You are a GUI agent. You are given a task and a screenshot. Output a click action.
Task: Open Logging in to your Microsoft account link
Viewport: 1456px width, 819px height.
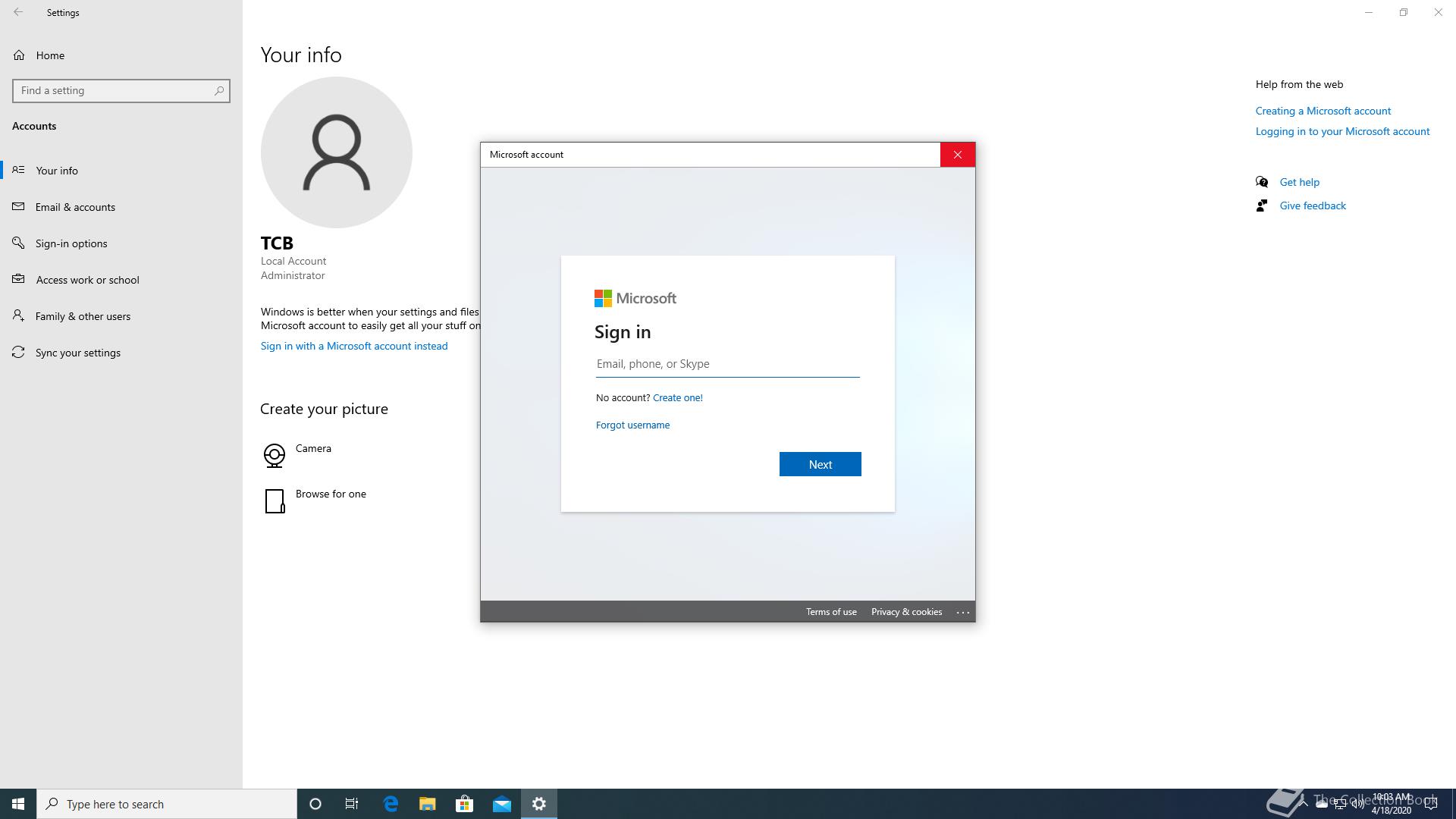[1342, 131]
